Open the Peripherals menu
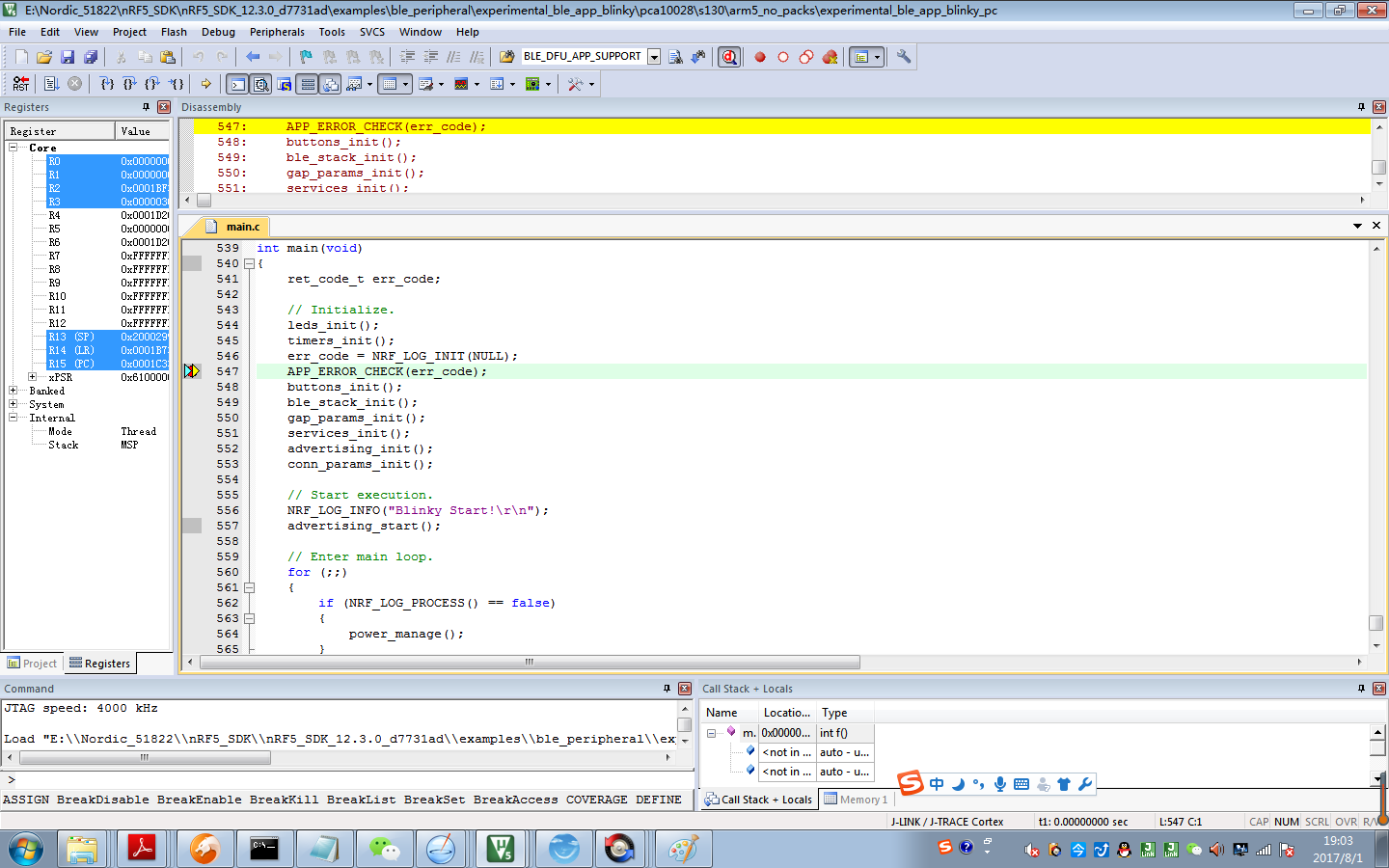The width and height of the screenshot is (1389, 868). pyautogui.click(x=277, y=32)
